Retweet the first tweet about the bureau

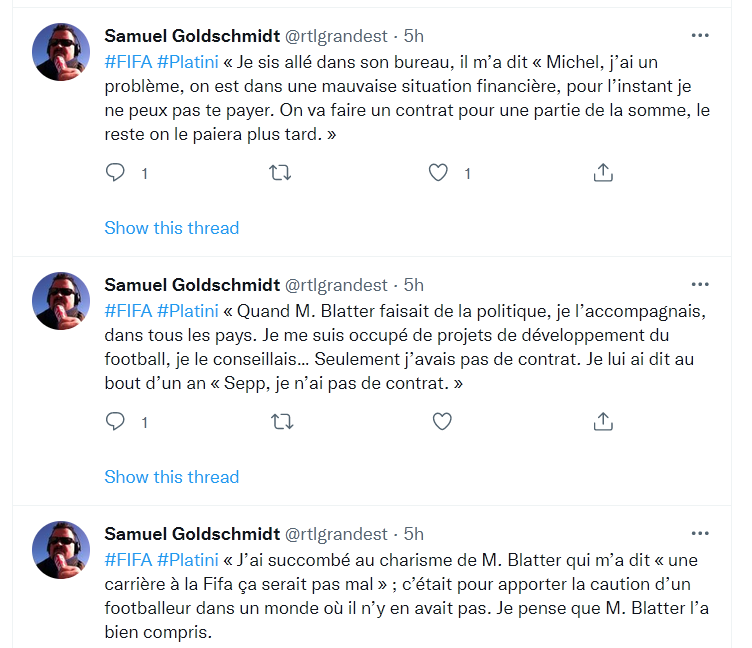point(280,172)
